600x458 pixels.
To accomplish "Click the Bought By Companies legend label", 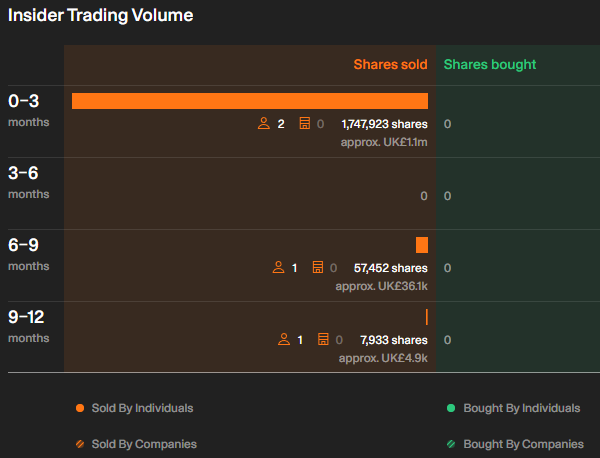I will pos(523,444).
